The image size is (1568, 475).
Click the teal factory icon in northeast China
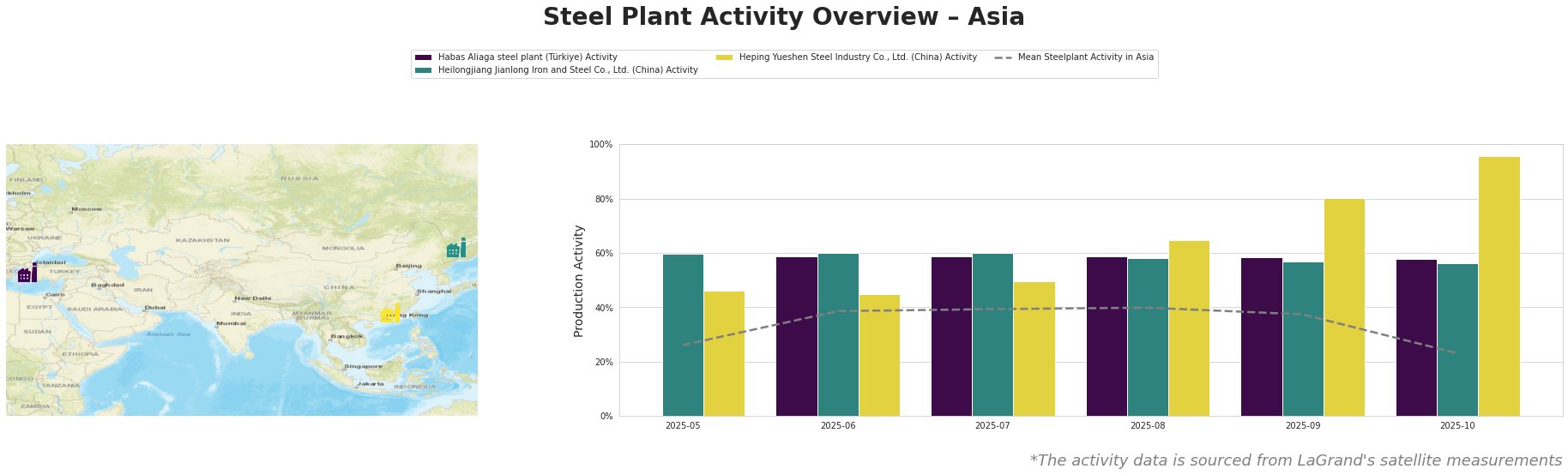[456, 249]
